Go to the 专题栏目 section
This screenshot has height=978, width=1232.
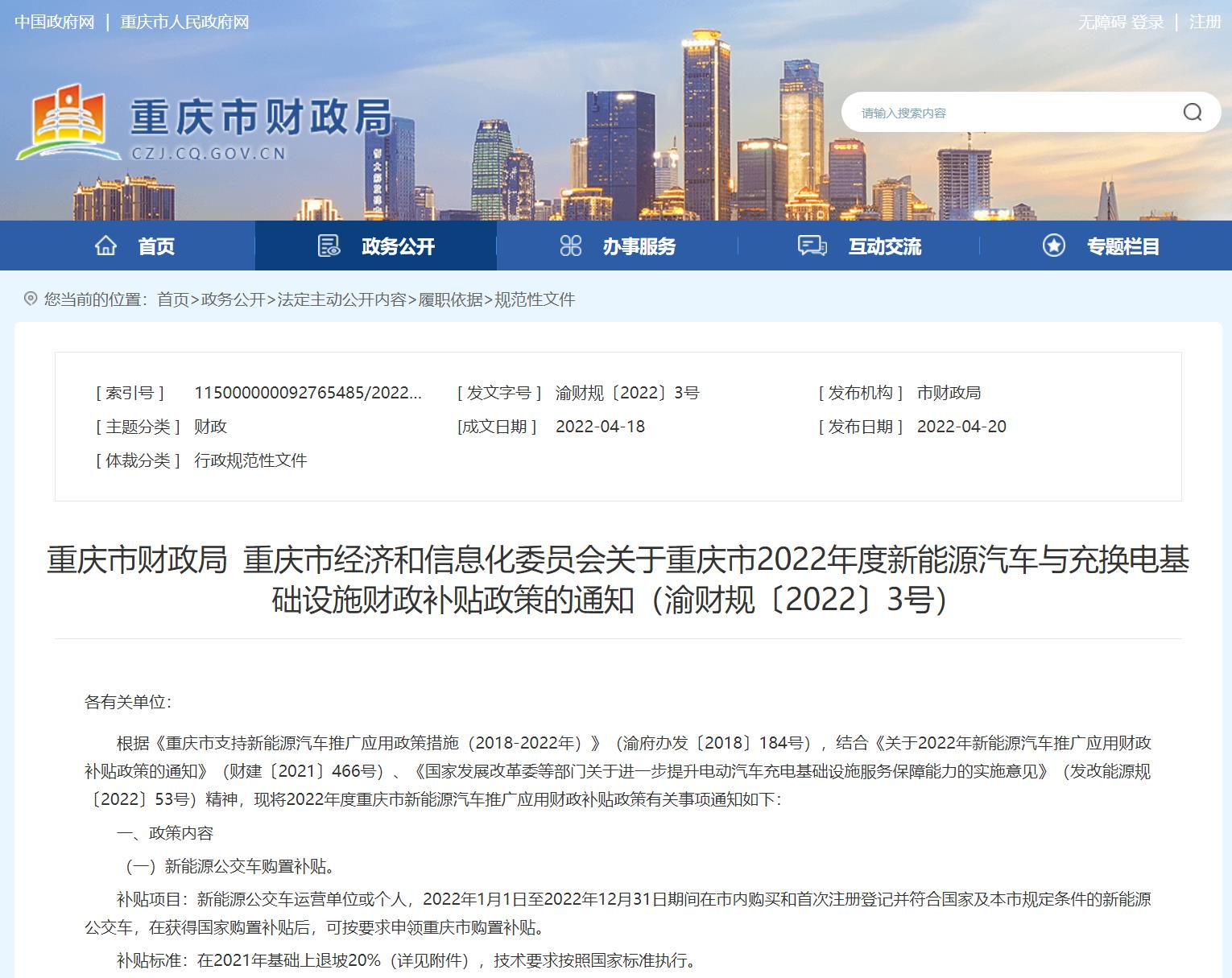click(1122, 246)
